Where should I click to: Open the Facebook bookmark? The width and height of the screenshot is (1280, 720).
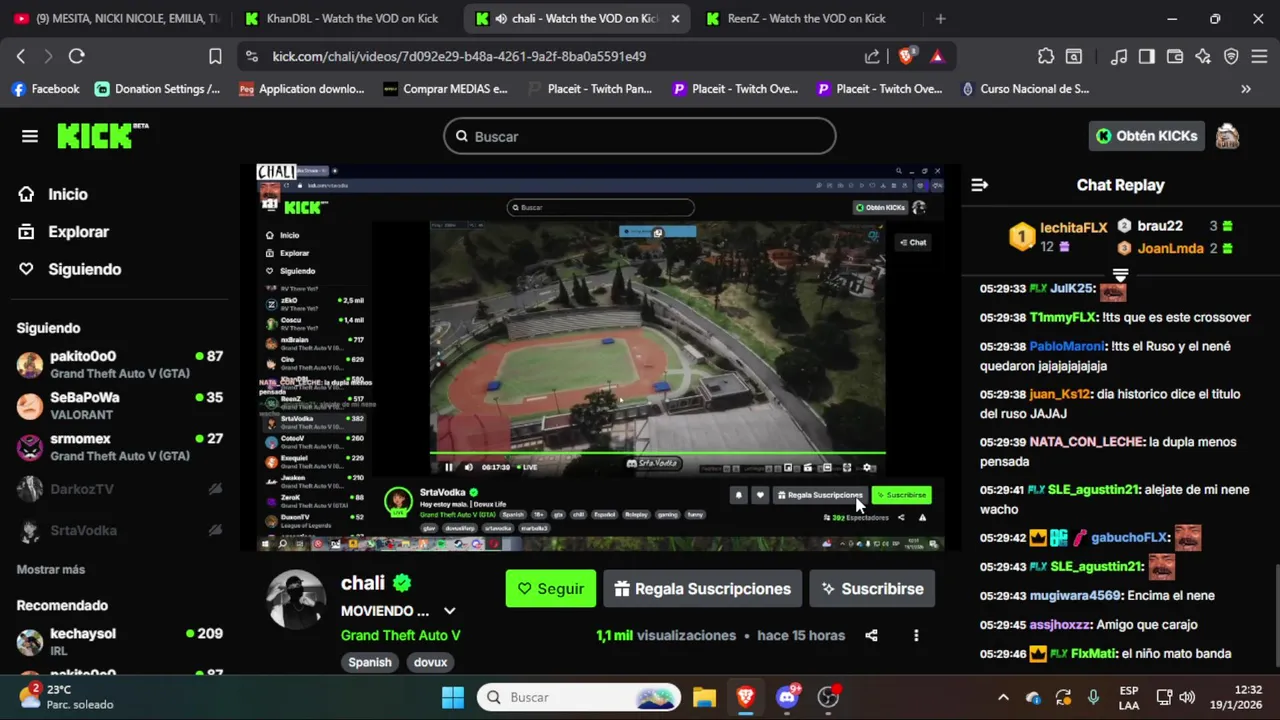point(45,89)
